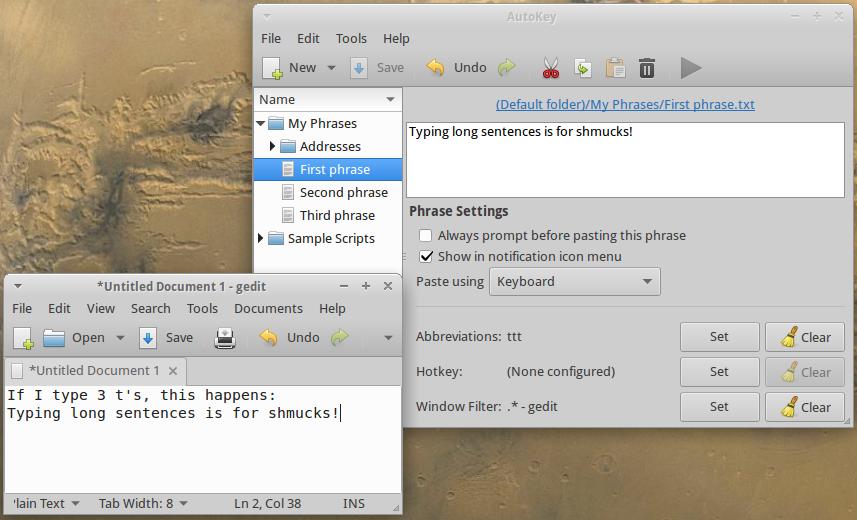857x520 pixels.
Task: Click the First phrase.txt path link
Action: [x=625, y=104]
